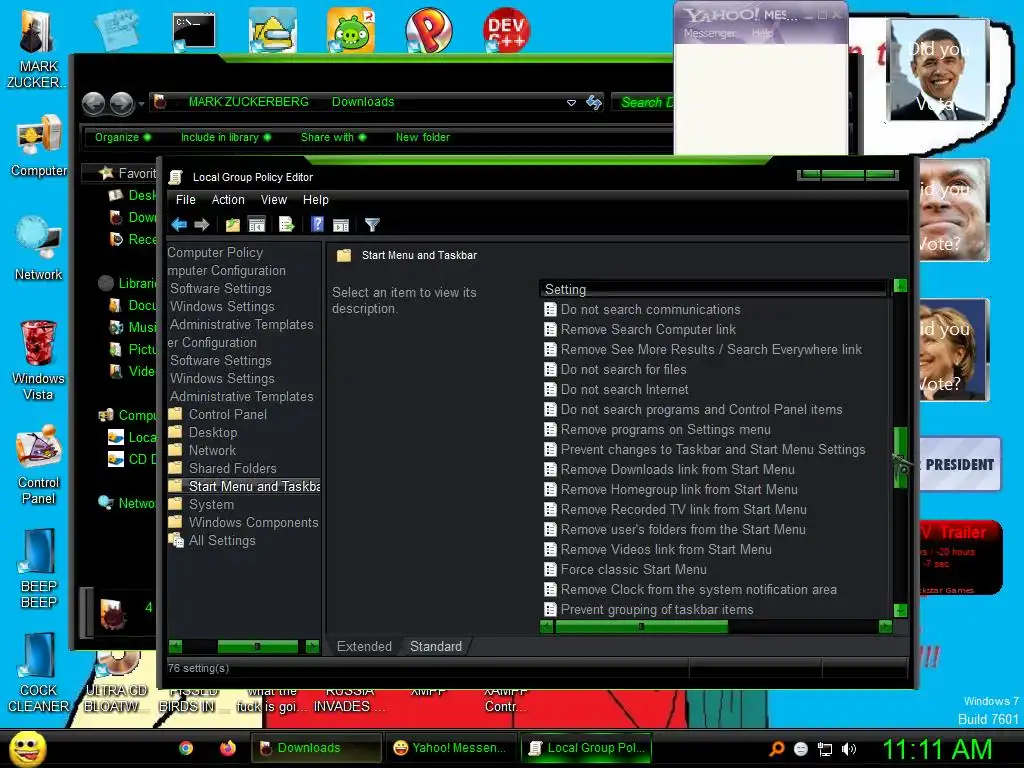Open address bar history dropdown in Explorer
Image resolution: width=1024 pixels, height=768 pixels.
point(571,103)
